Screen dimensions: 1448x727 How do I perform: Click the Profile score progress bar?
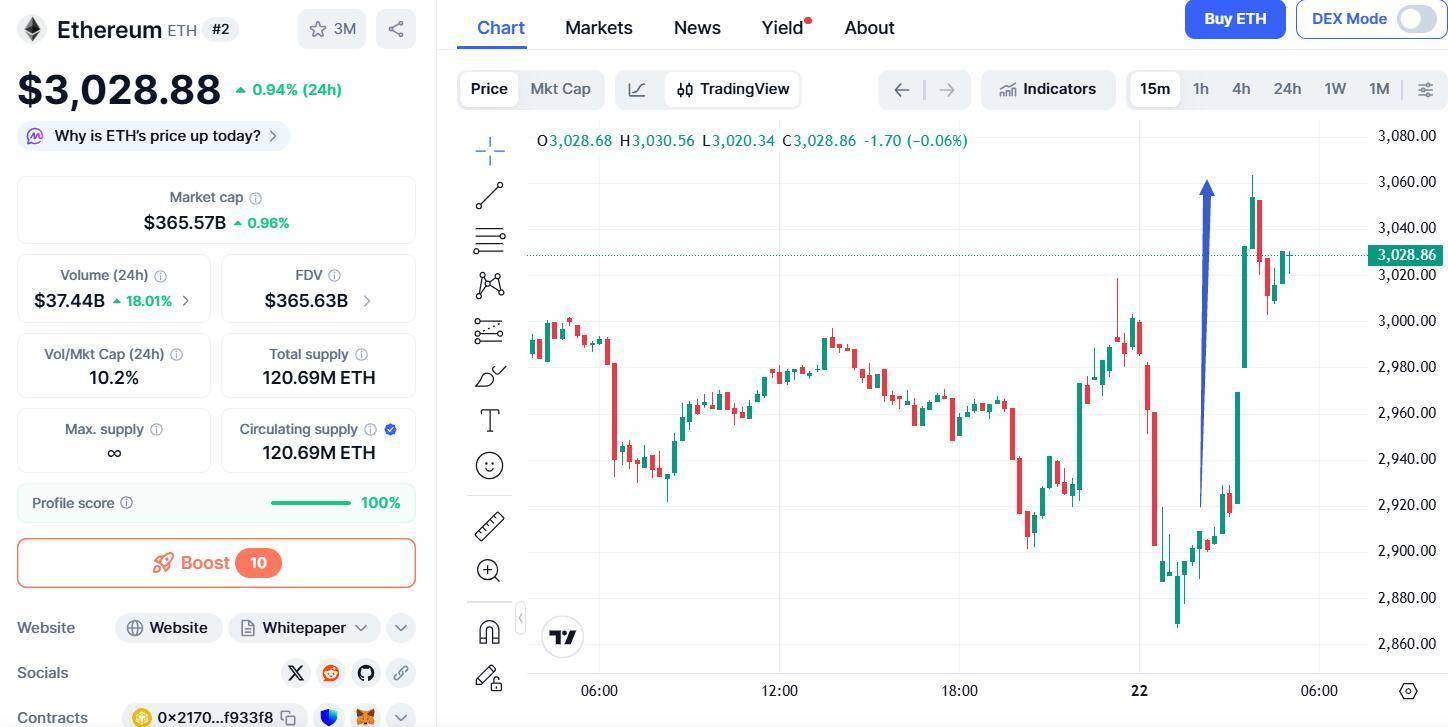pos(310,503)
